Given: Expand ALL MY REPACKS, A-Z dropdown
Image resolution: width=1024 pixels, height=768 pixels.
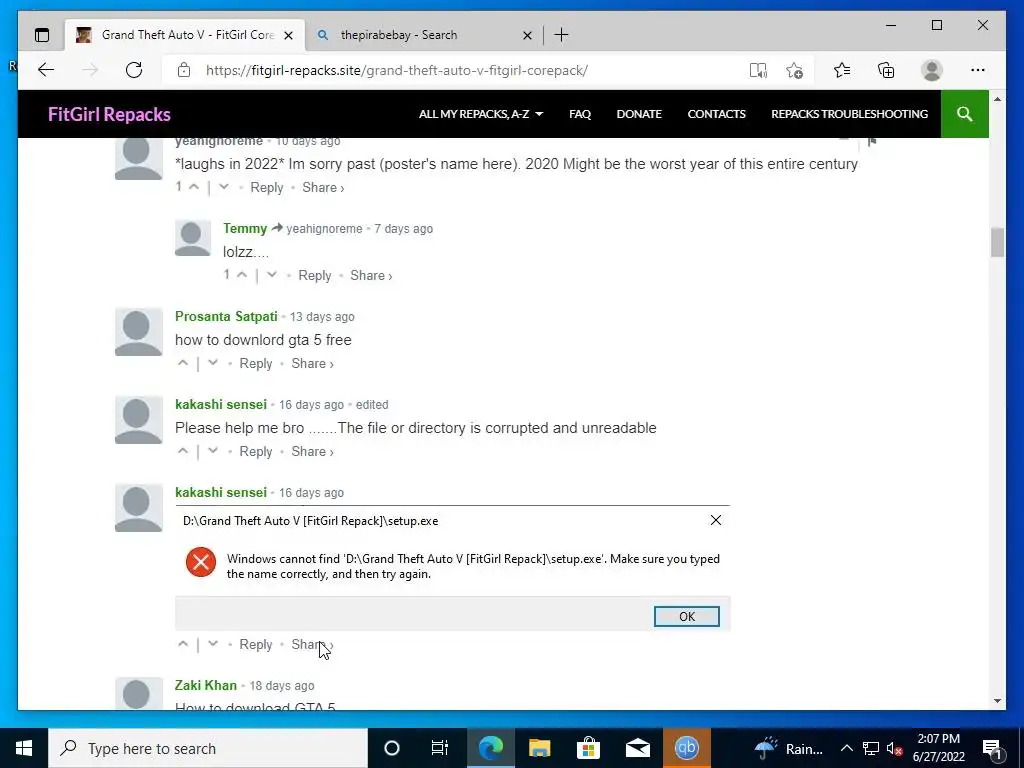Looking at the screenshot, I should coord(481,114).
